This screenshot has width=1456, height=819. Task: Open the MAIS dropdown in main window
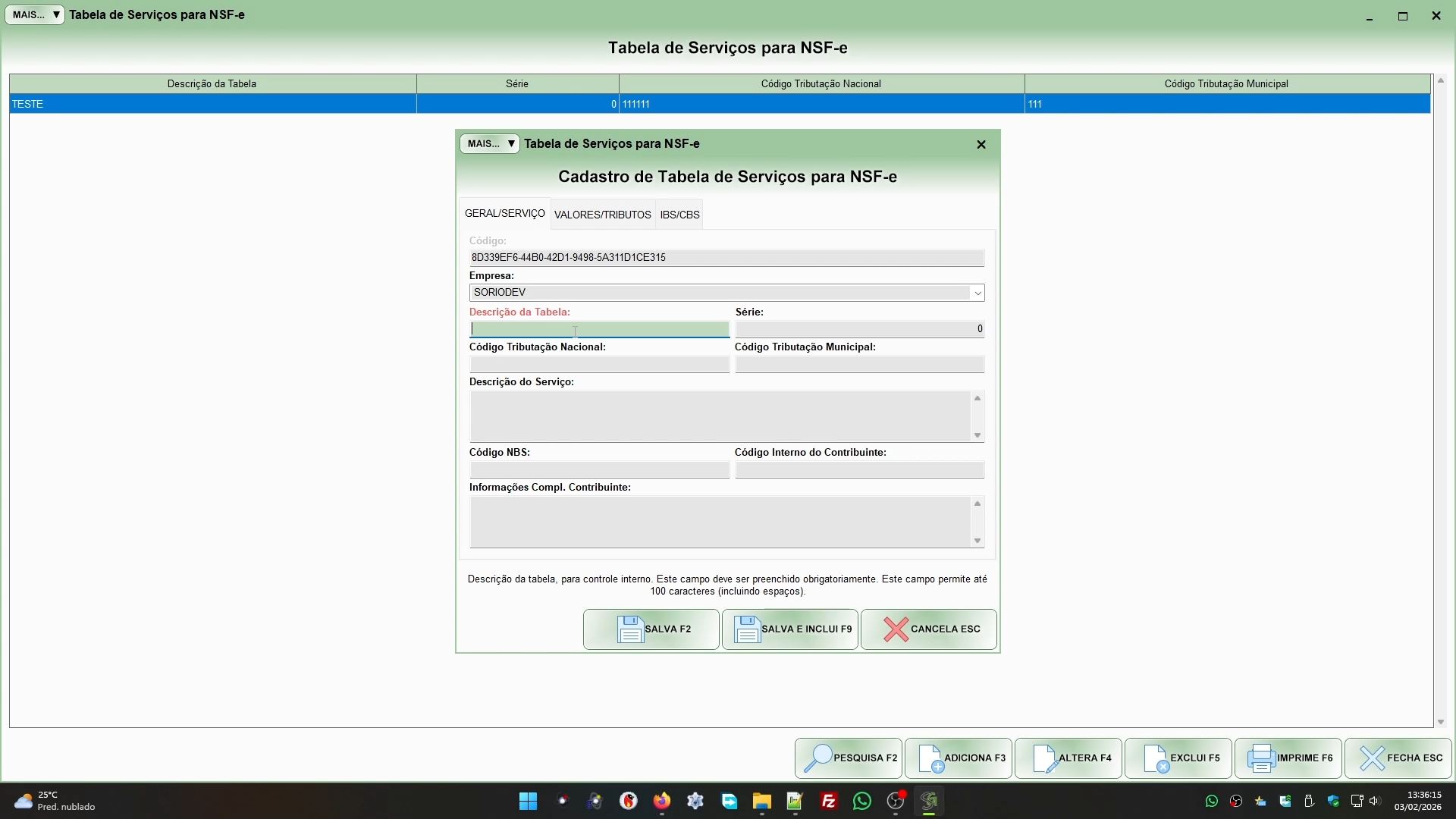[35, 15]
